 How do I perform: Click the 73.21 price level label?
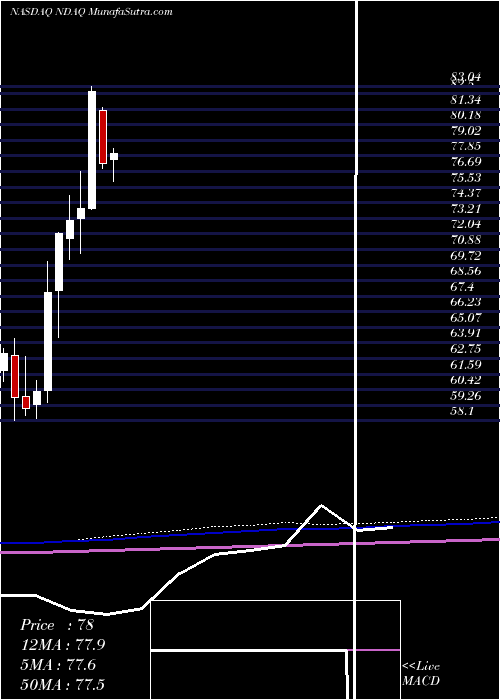(x=466, y=208)
